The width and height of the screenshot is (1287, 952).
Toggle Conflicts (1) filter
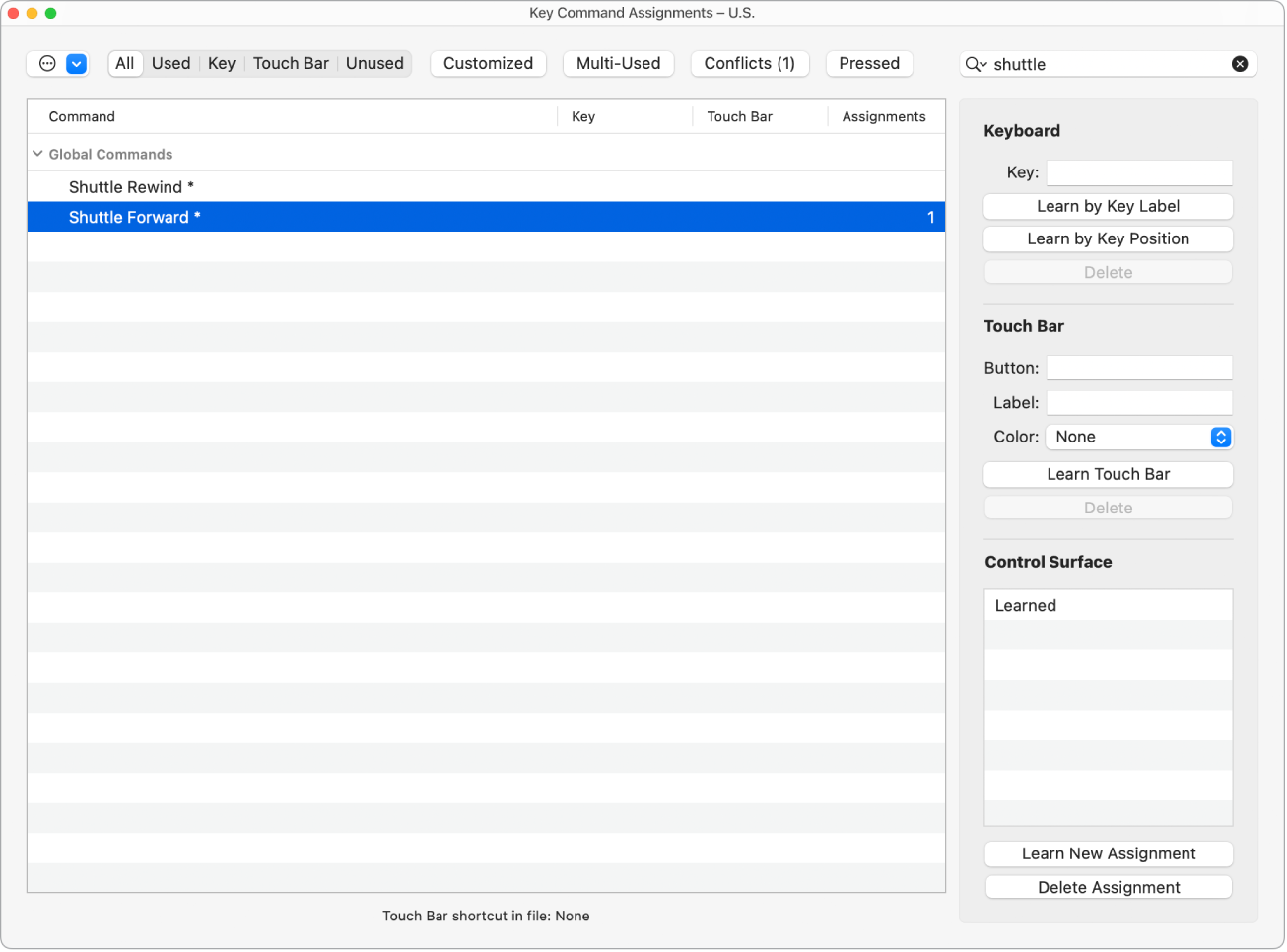[x=750, y=63]
